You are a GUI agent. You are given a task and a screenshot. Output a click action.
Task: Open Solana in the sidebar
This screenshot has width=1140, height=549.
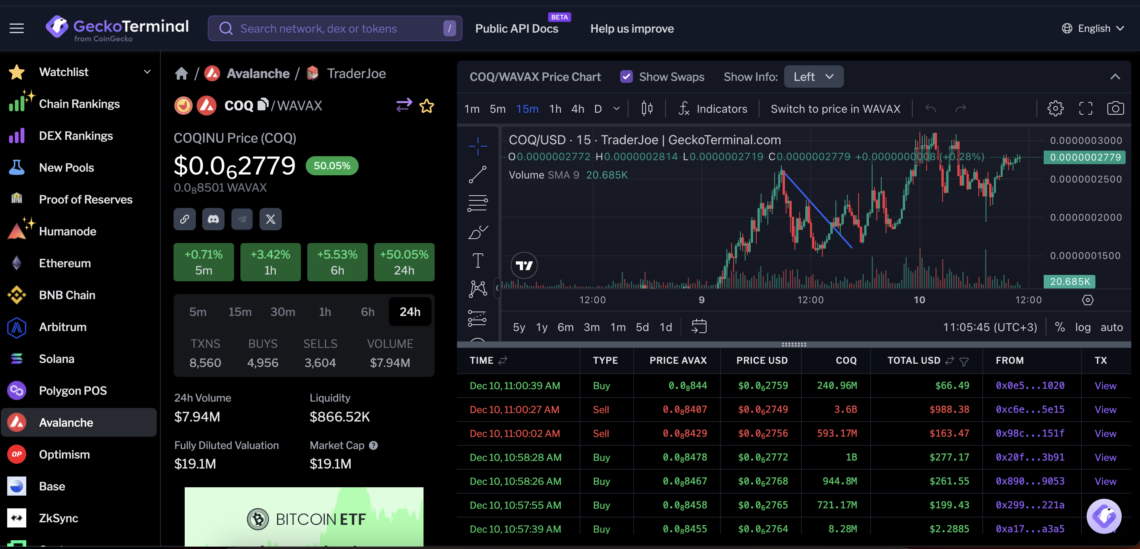pos(79,358)
